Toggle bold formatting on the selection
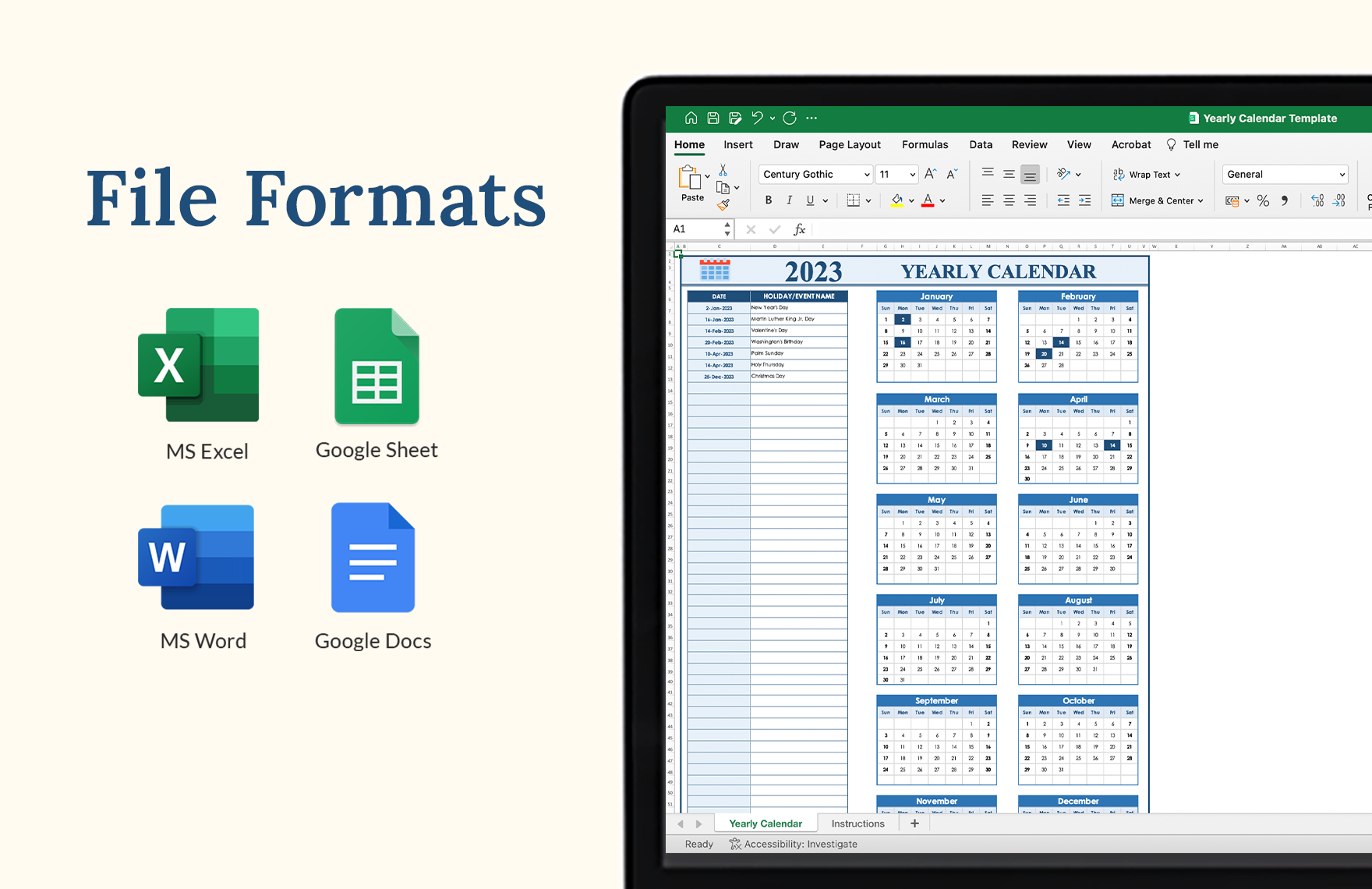The width and height of the screenshot is (1372, 889). point(769,200)
